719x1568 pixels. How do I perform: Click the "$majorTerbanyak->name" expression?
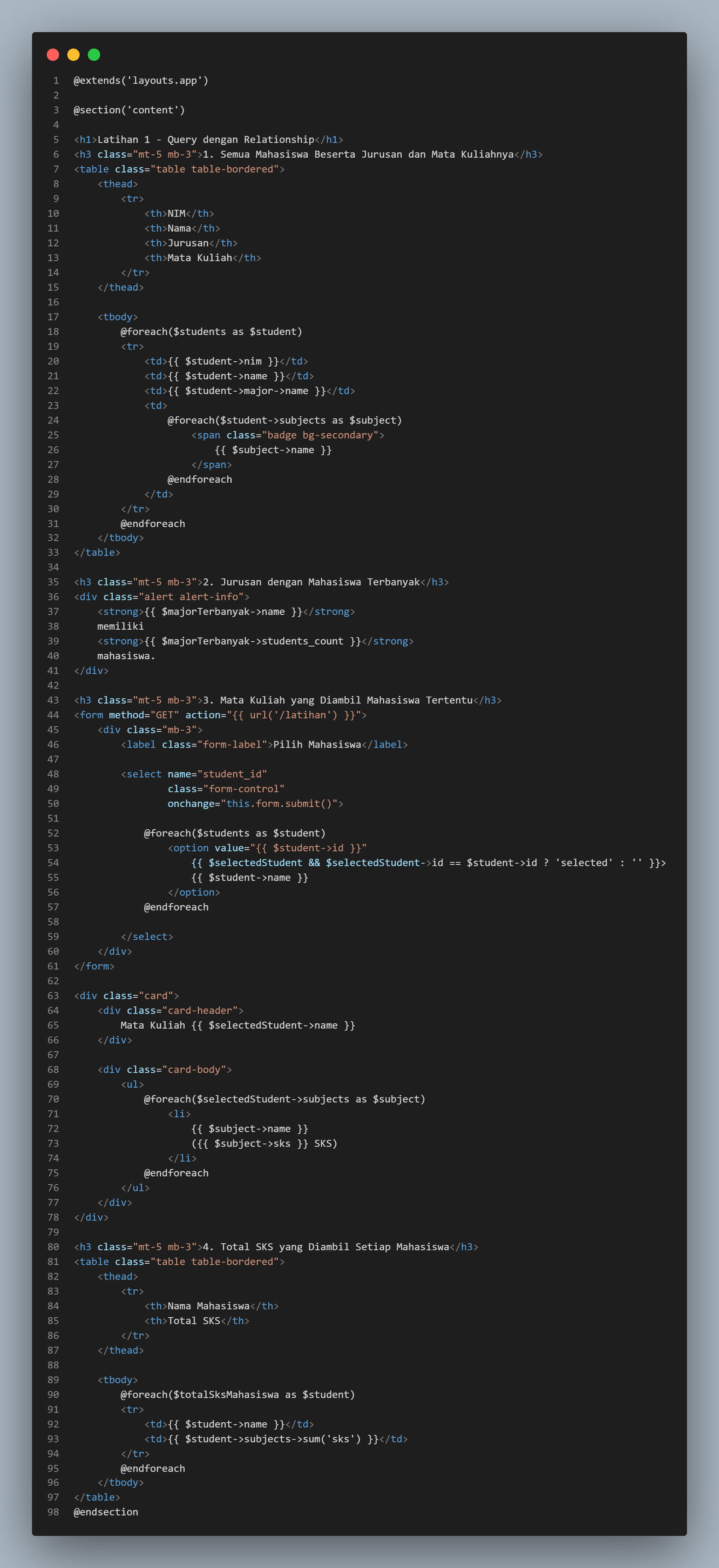click(223, 612)
